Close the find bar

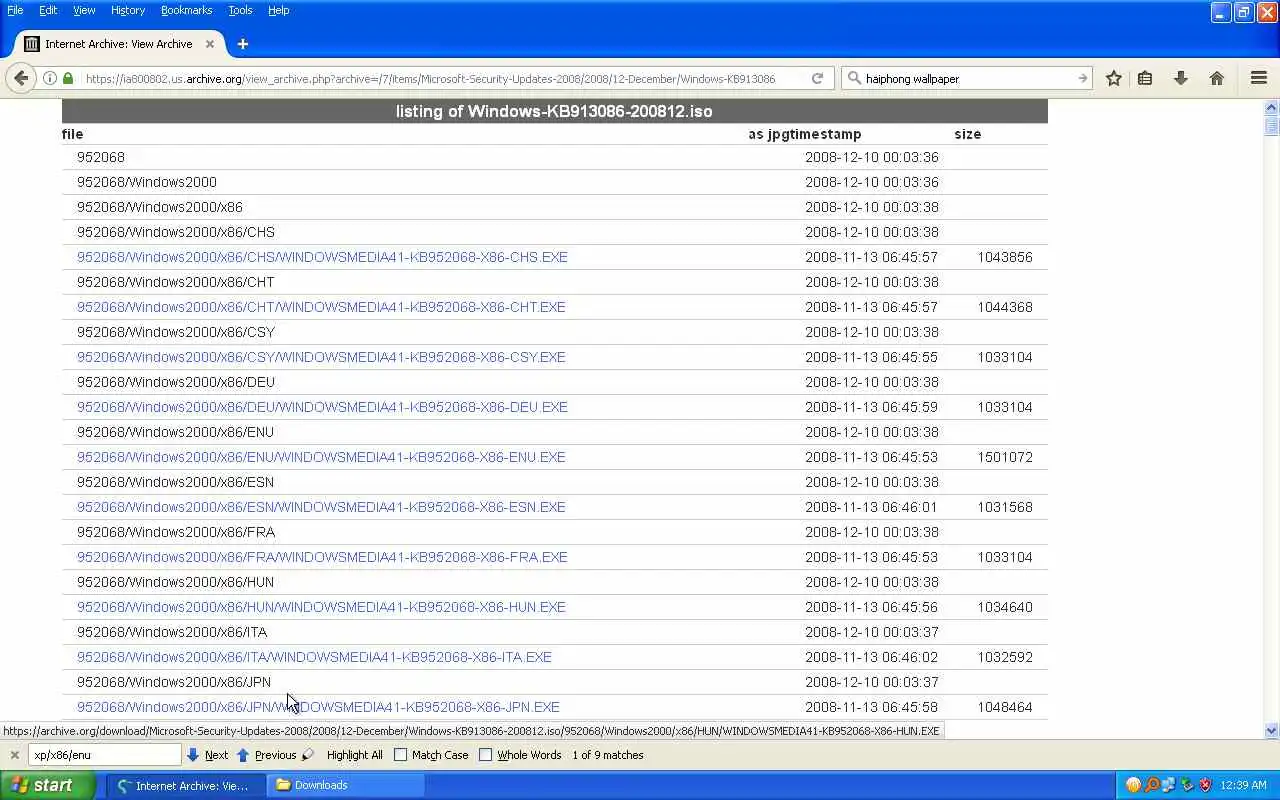point(14,755)
